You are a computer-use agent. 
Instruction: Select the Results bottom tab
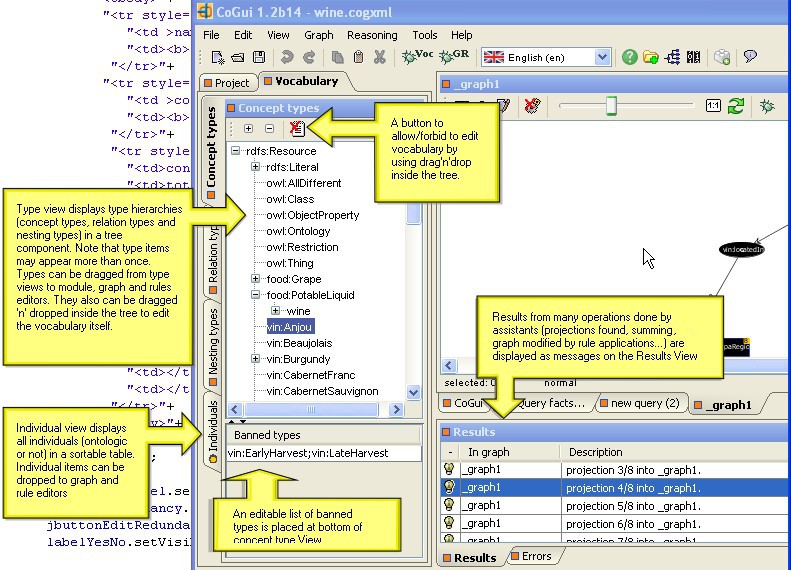click(x=470, y=557)
